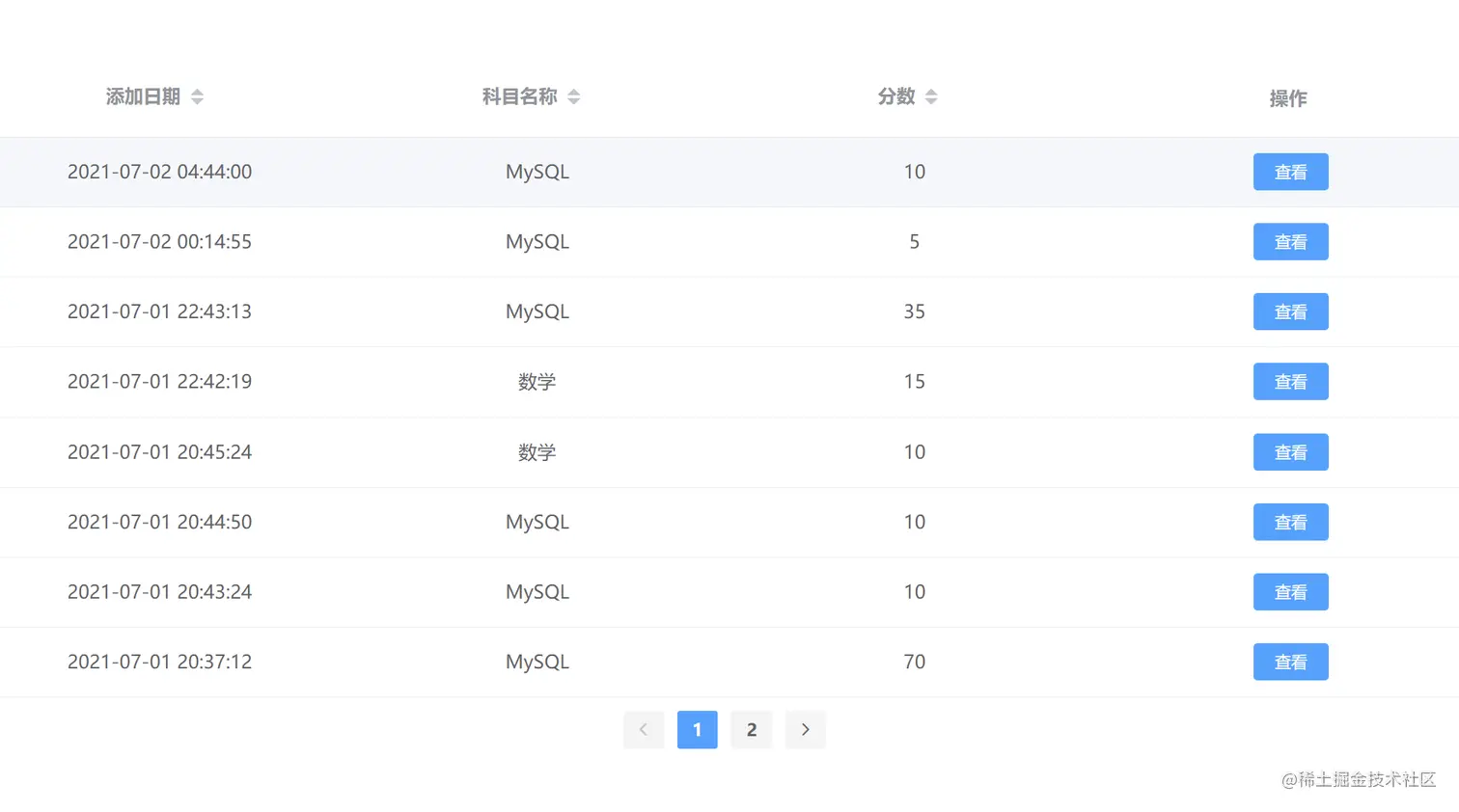This screenshot has height=812, width=1459.
Task: Click the 操作 column header label
Action: point(1288,98)
